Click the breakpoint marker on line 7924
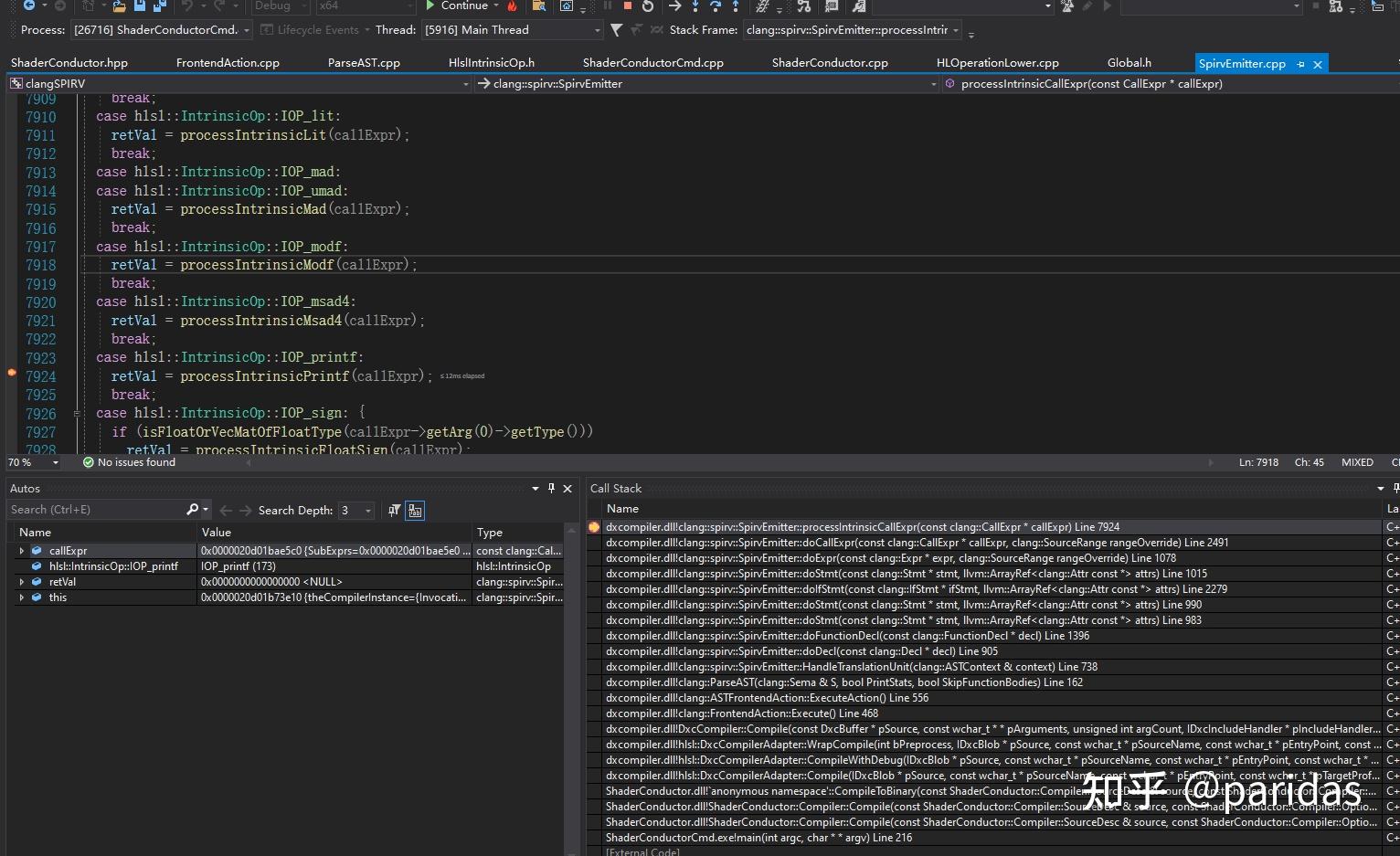Screen dimensions: 1400x856 tap(12, 373)
